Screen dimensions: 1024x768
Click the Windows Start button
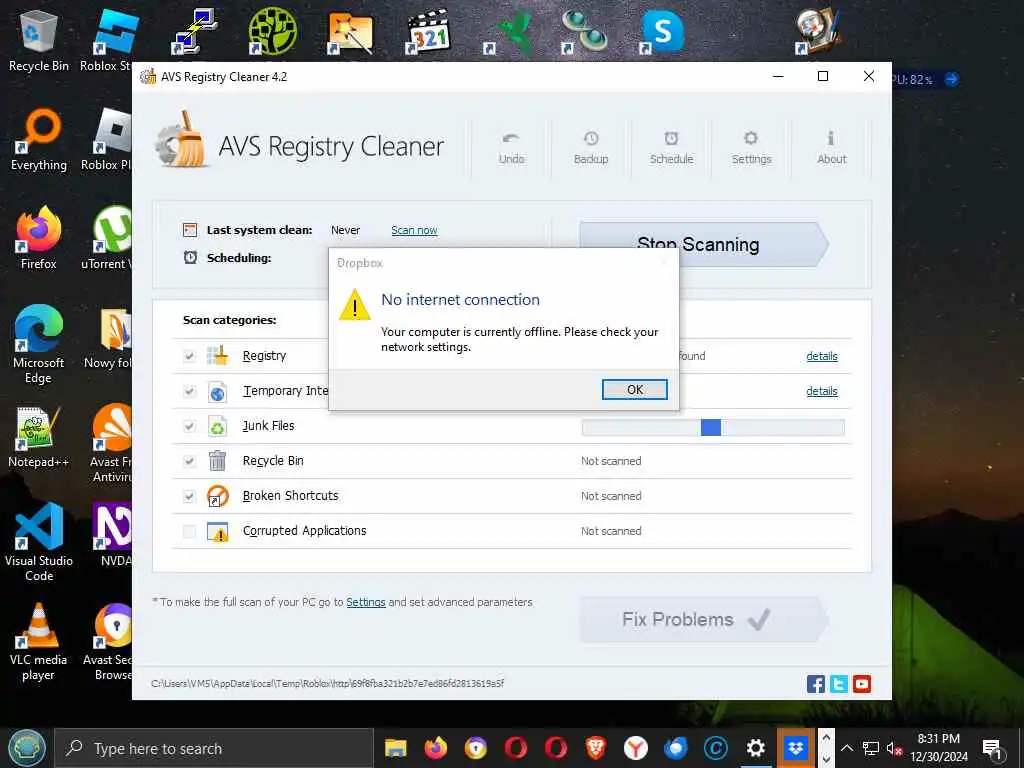tap(27, 748)
